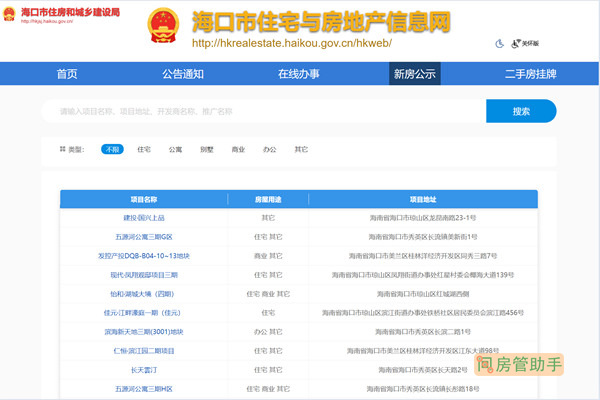Image resolution: width=600 pixels, height=400 pixels.
Task: Click the 项目地址 column header
Action: [423, 199]
